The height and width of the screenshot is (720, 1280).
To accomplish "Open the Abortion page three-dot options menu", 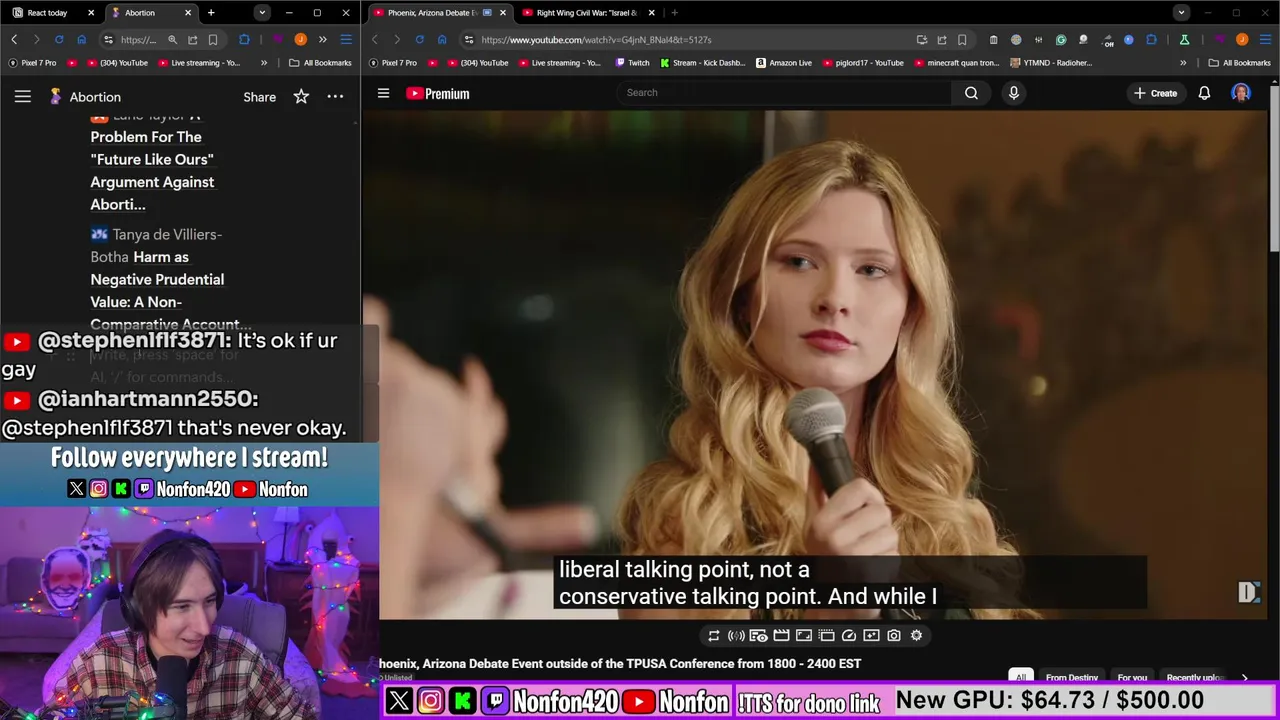I will [335, 97].
